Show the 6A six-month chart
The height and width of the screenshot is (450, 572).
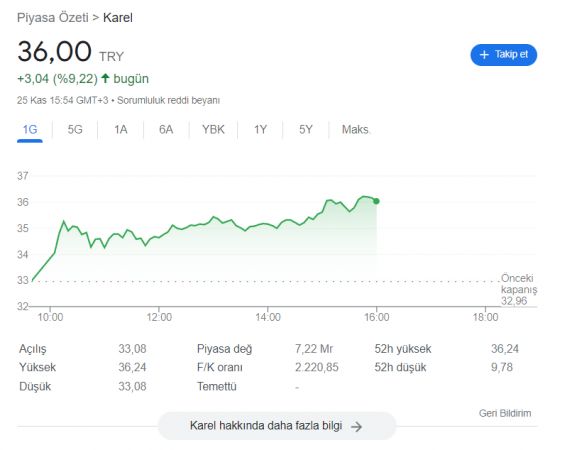(166, 129)
